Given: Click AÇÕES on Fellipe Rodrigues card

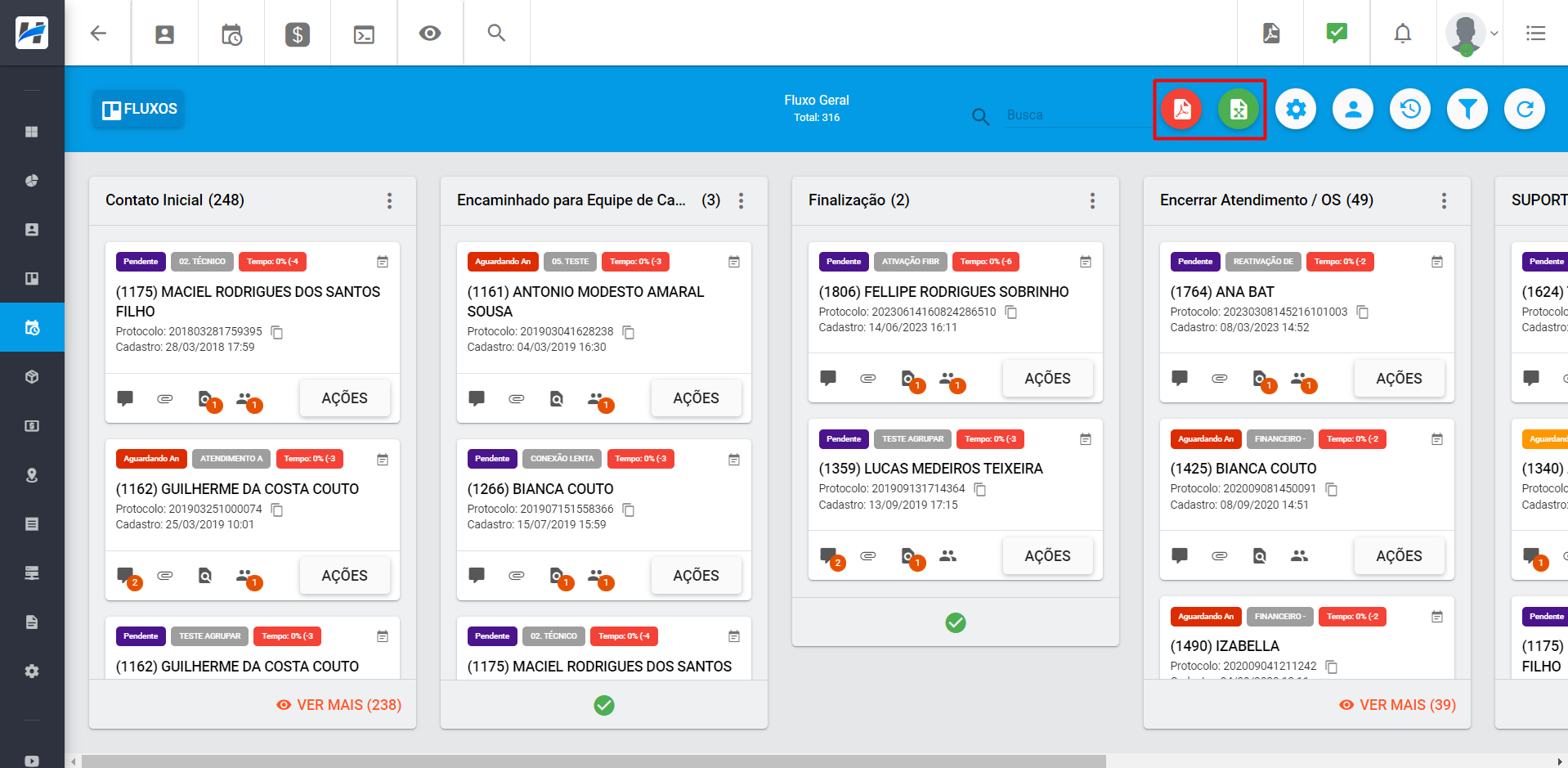Looking at the screenshot, I should point(1047,379).
